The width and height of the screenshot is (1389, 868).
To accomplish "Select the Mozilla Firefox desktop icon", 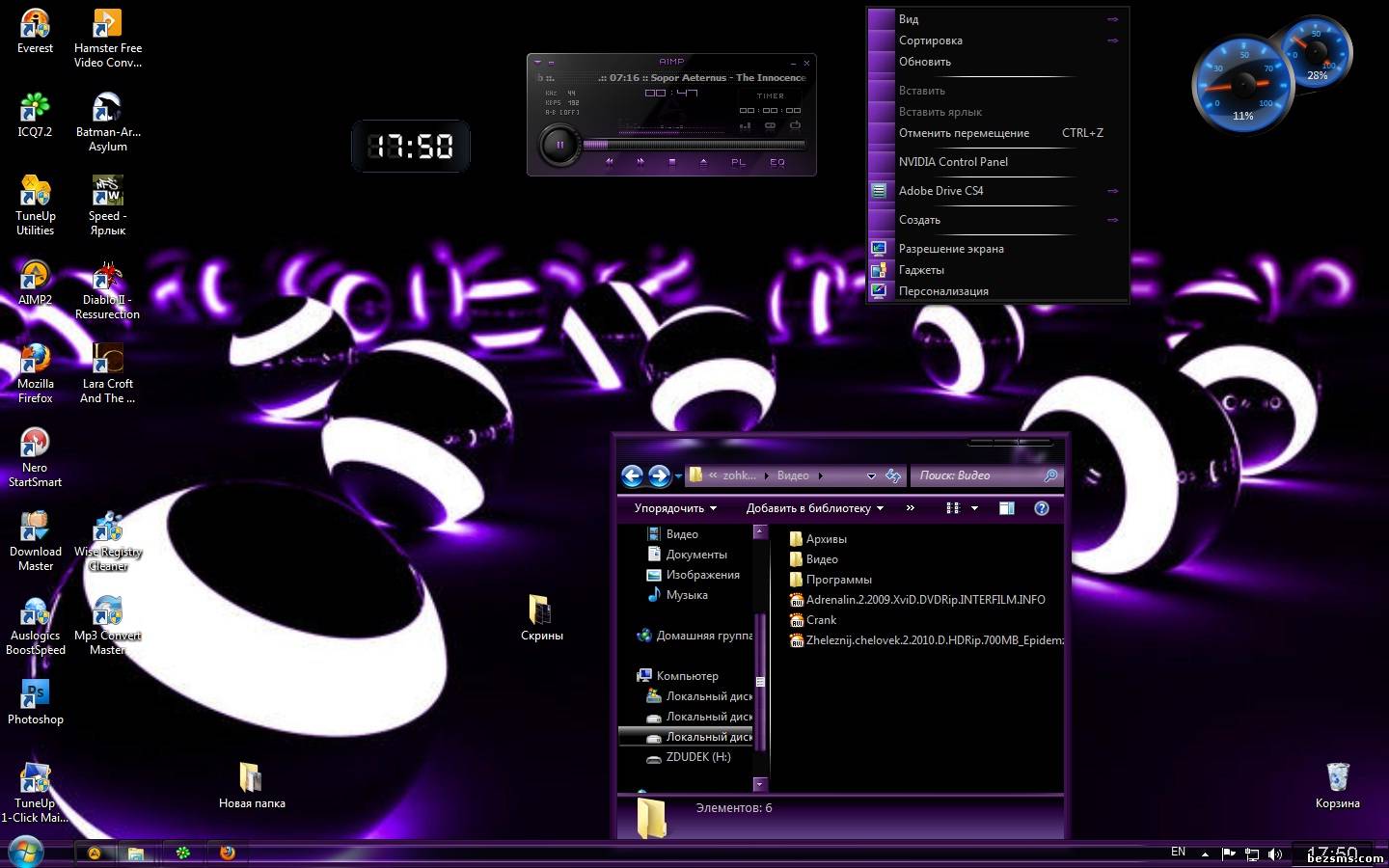I will 36,371.
